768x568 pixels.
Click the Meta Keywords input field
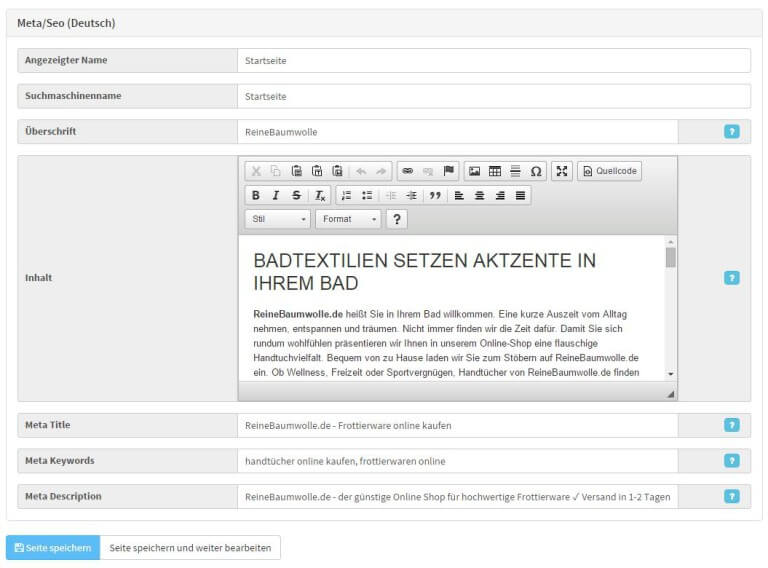457,461
